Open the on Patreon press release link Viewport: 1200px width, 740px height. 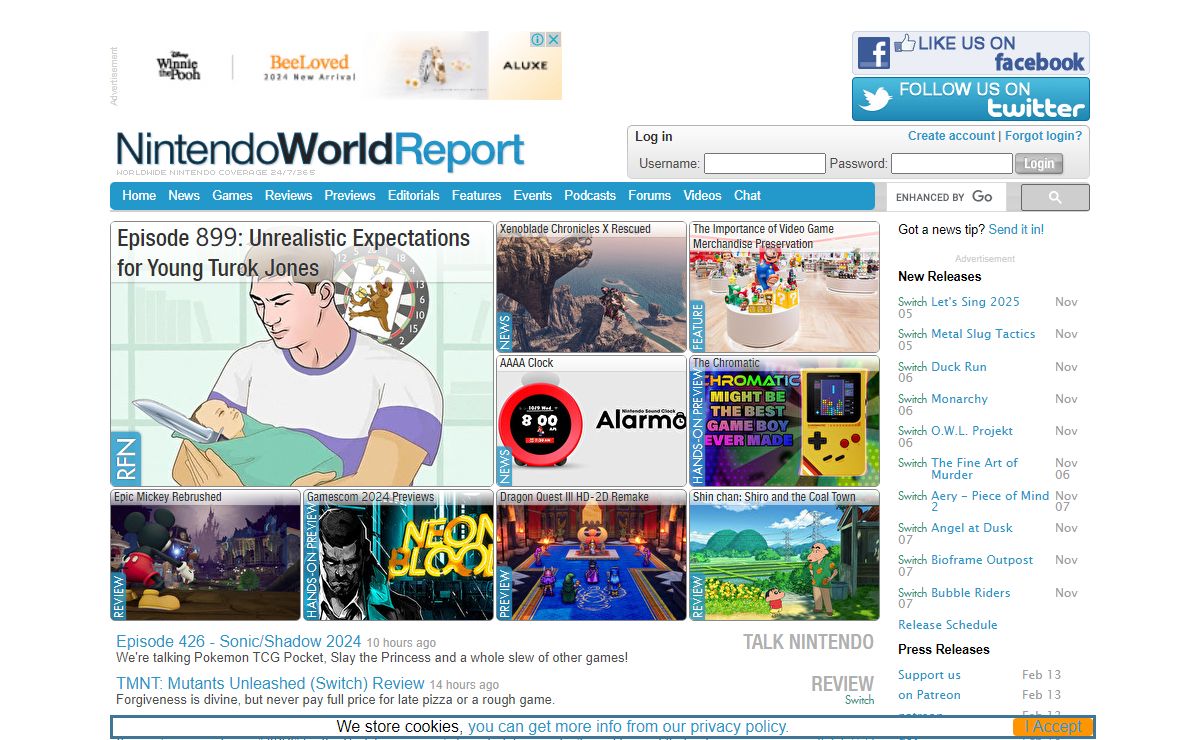pyautogui.click(x=929, y=695)
